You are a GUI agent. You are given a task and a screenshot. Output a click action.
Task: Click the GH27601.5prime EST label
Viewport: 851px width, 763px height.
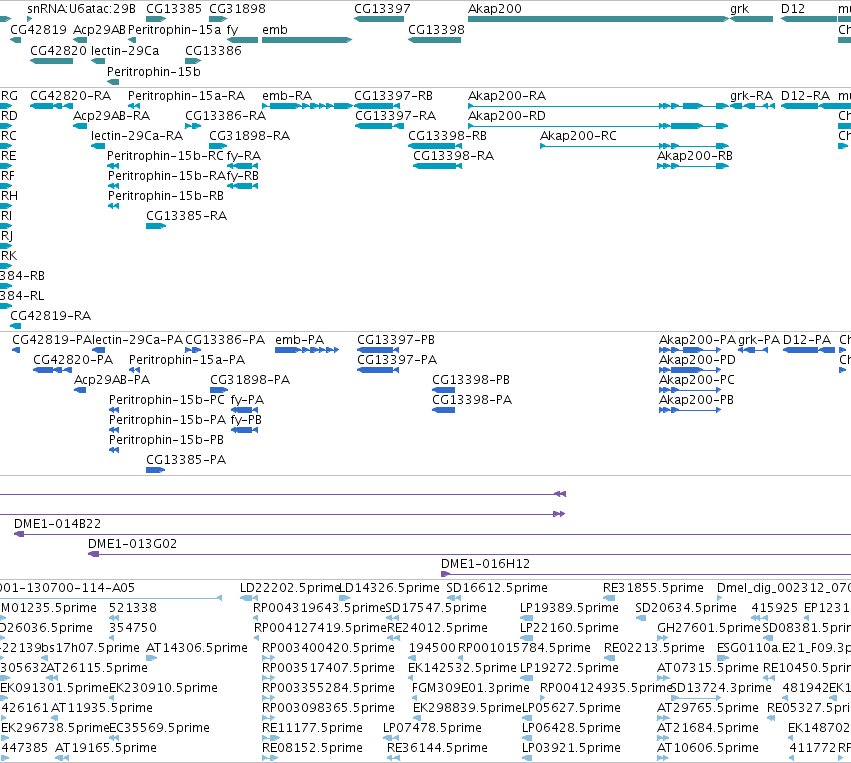point(709,628)
